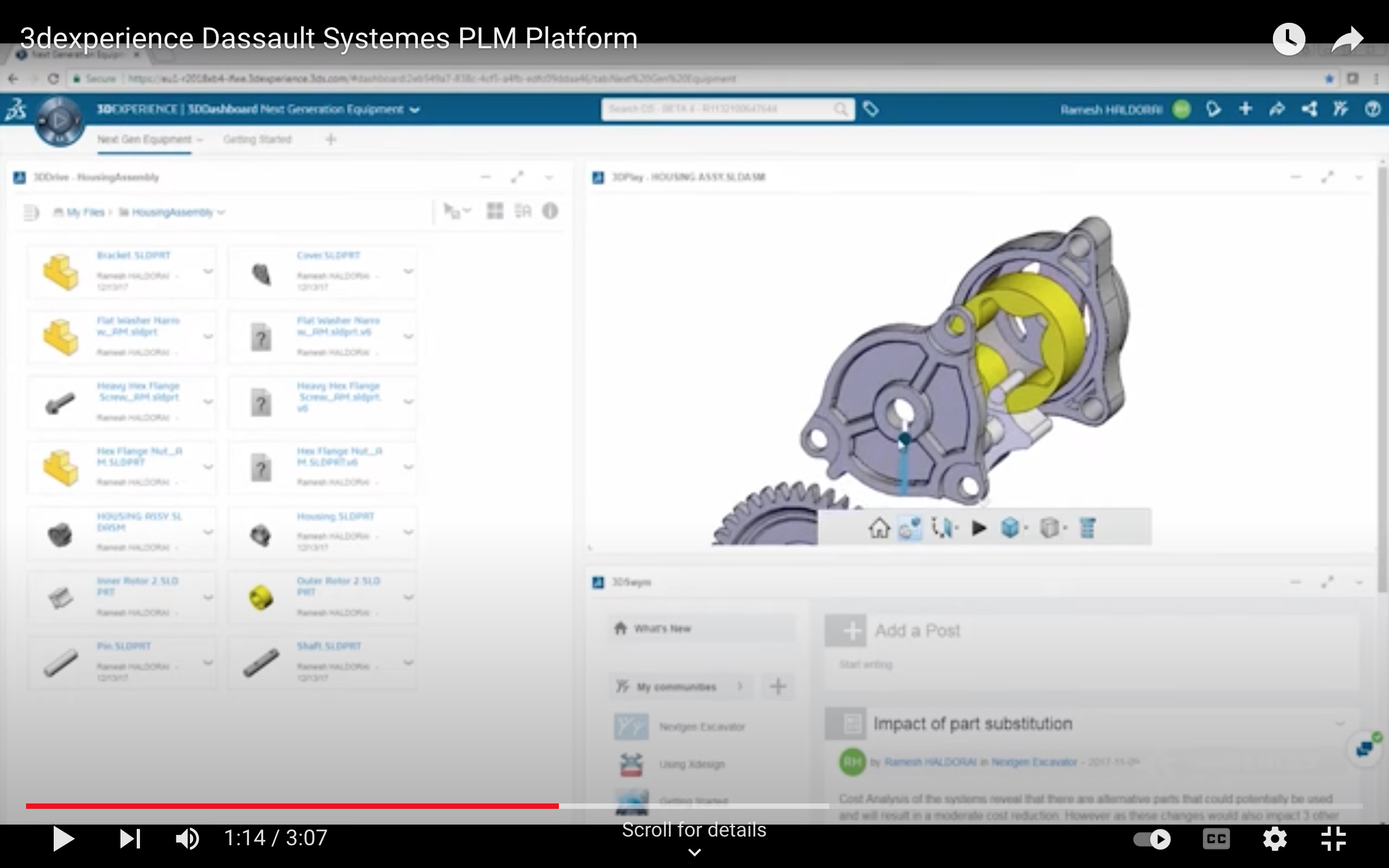The image size is (1389, 868).
Task: Click the help question mark icon in the top bar
Action: (1372, 109)
